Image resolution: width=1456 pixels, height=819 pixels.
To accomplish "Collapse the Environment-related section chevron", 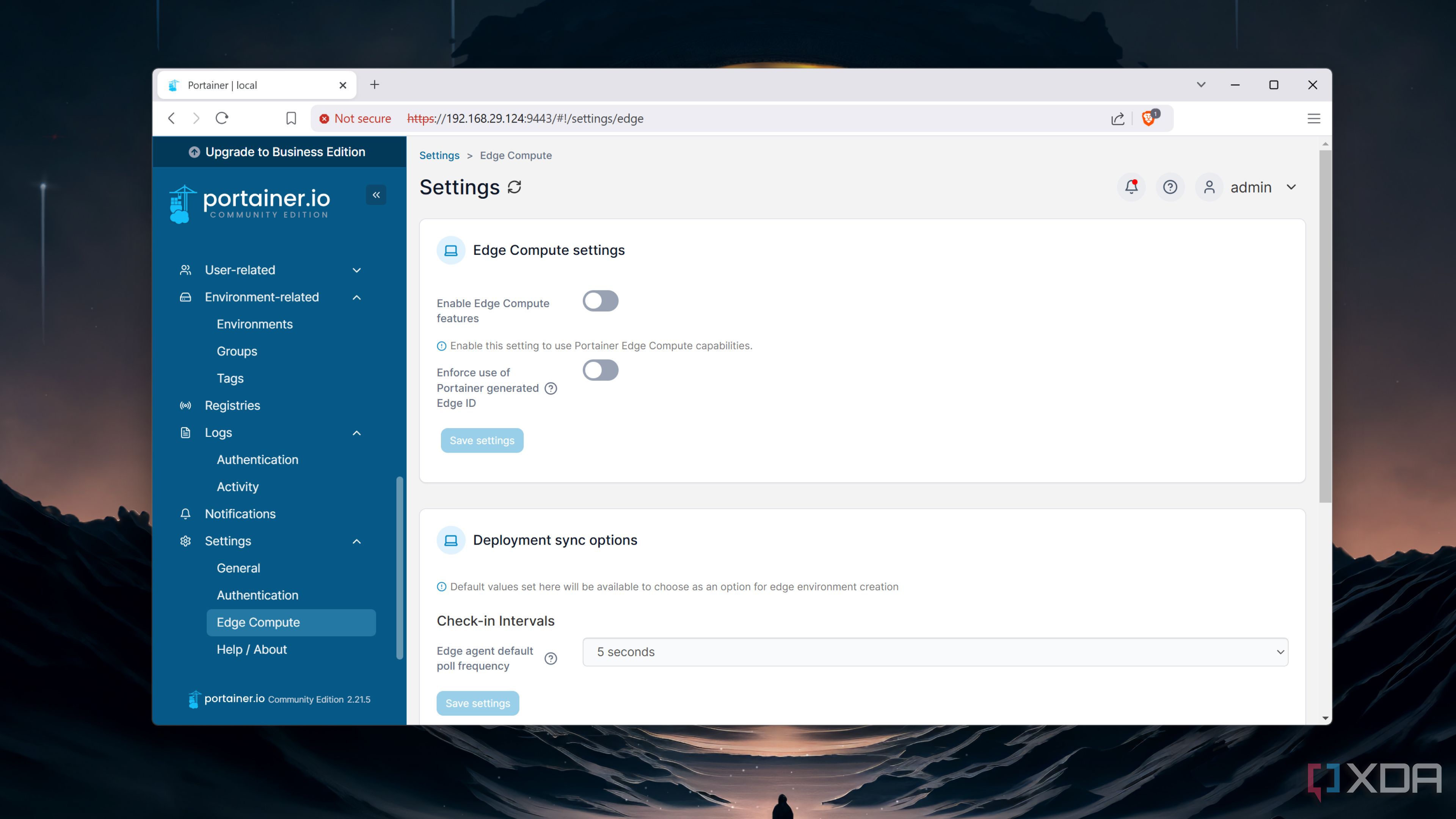I will pyautogui.click(x=357, y=297).
